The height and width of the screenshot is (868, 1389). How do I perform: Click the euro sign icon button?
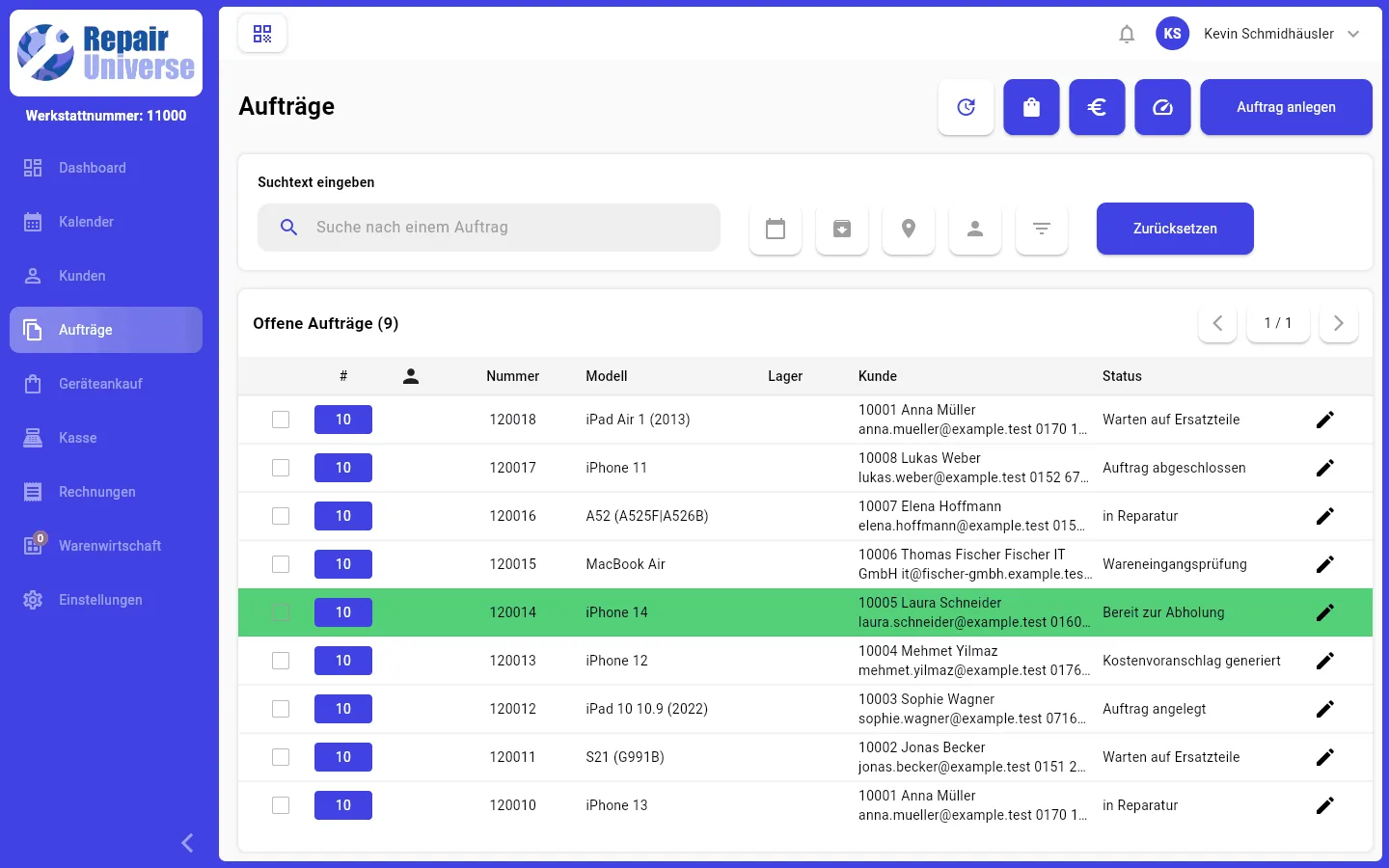[x=1098, y=107]
